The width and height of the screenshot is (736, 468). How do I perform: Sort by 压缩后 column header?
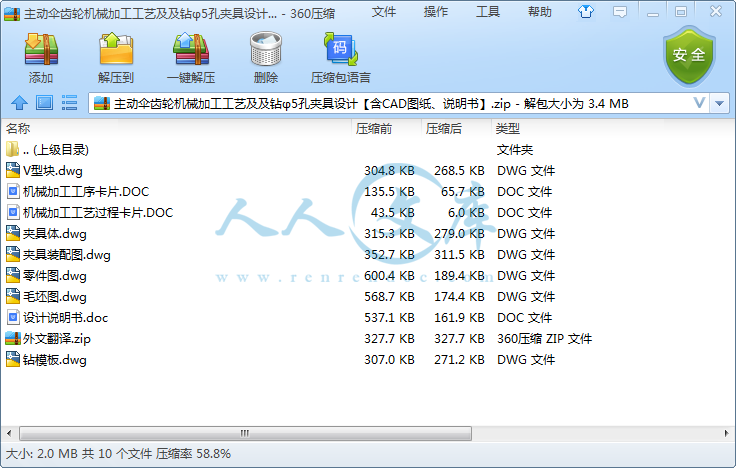[x=444, y=128]
